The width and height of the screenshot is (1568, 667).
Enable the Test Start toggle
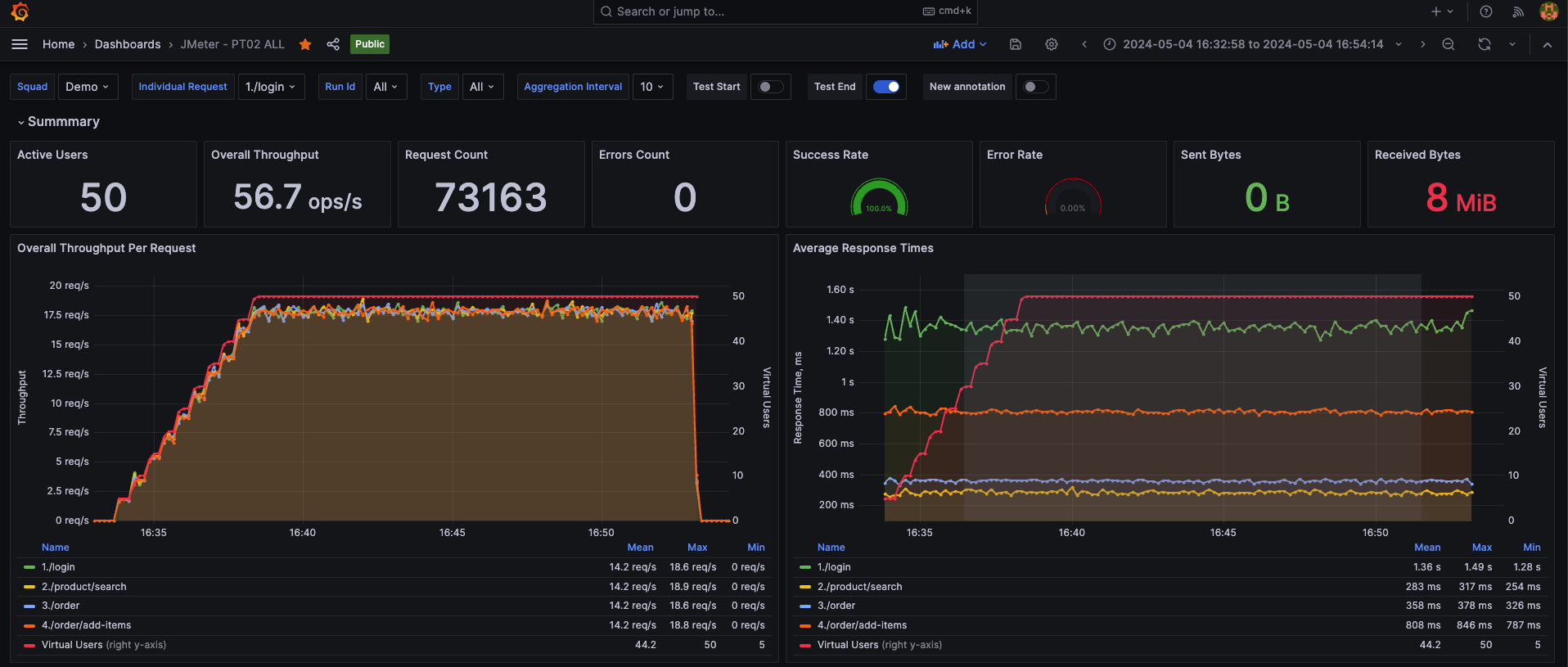[770, 87]
